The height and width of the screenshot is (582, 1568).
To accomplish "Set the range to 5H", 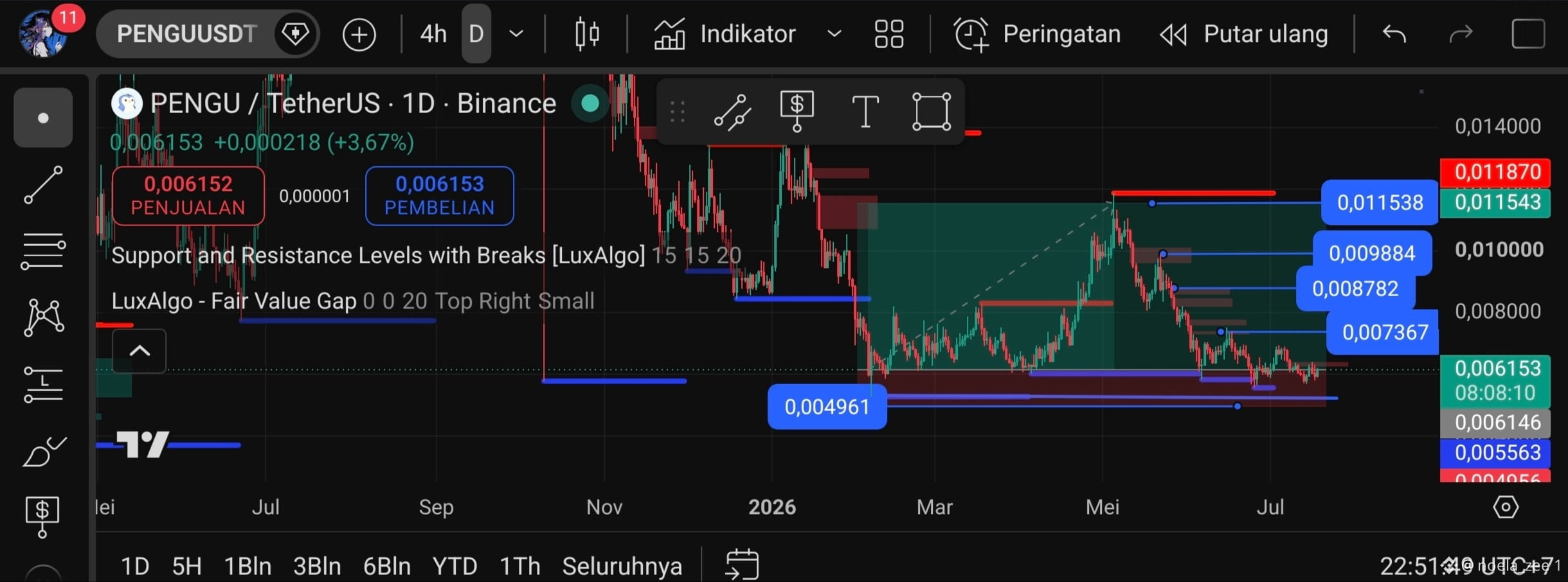I will coord(186,566).
